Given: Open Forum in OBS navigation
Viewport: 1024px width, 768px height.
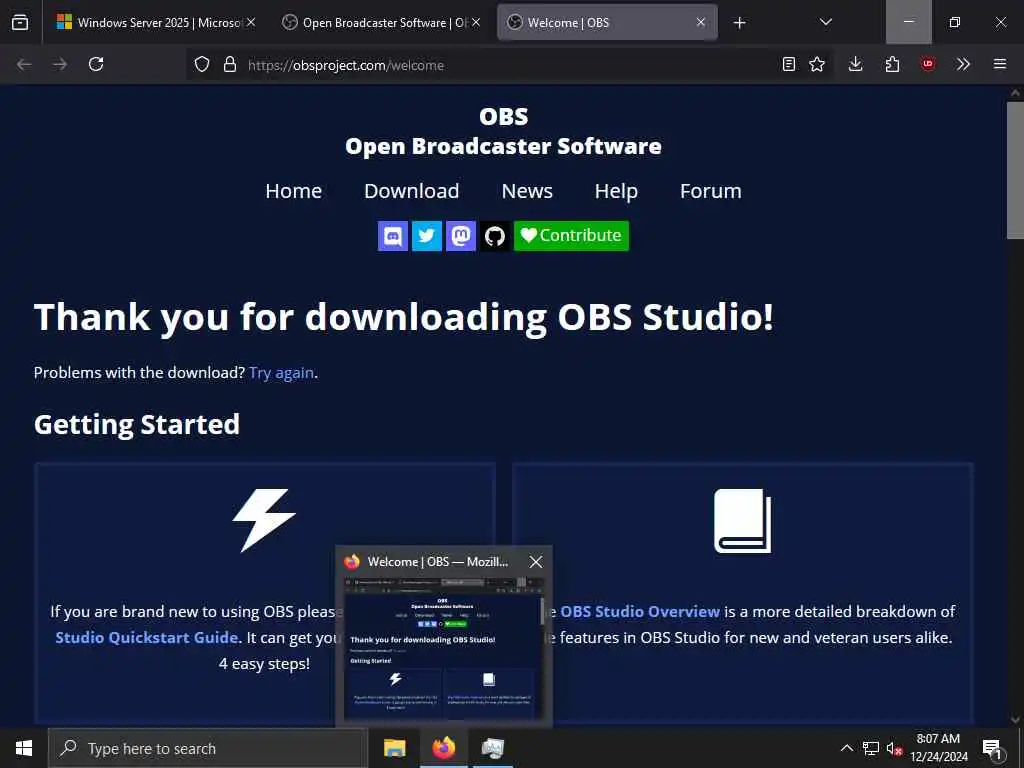Looking at the screenshot, I should (711, 191).
